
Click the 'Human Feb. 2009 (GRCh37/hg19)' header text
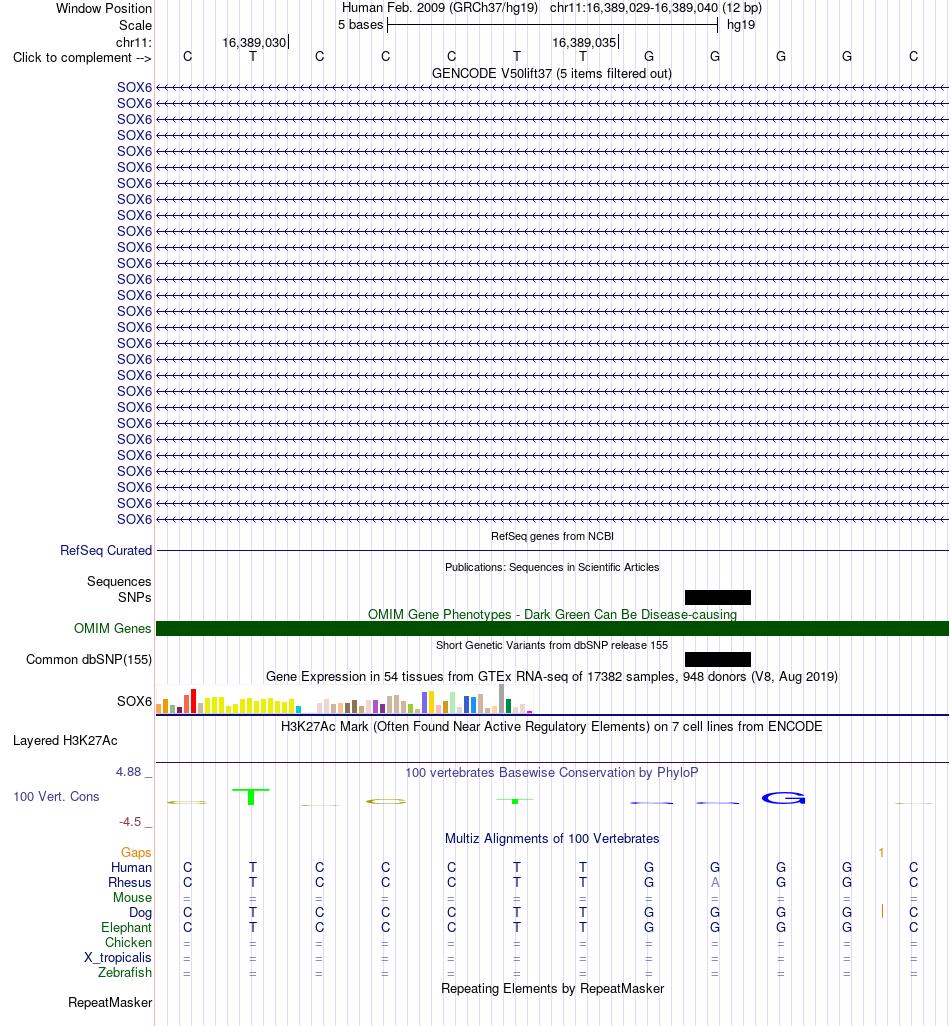[440, 8]
